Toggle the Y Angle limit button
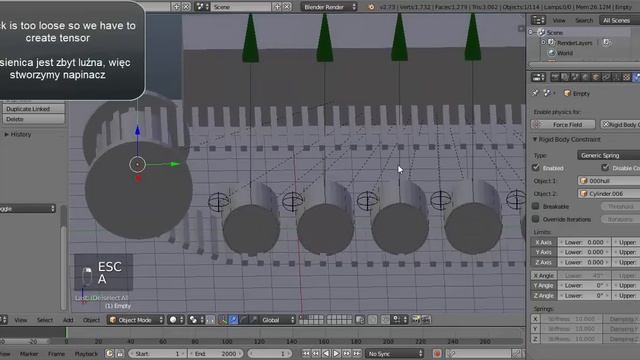 (x=543, y=285)
